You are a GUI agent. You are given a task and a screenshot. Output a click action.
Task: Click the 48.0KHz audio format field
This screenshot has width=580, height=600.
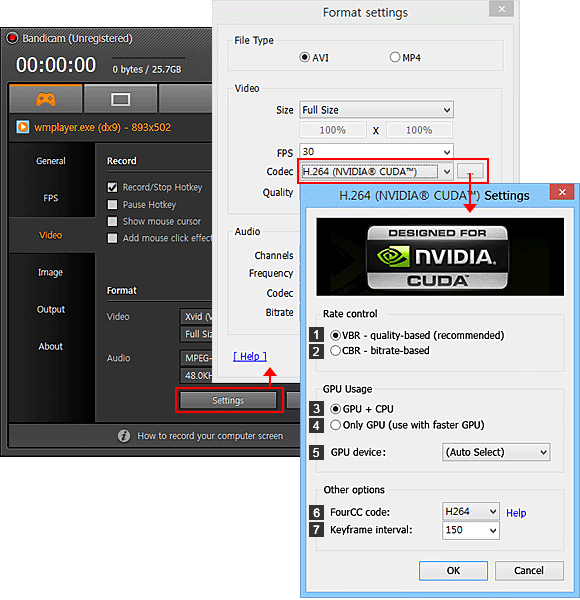(x=196, y=375)
